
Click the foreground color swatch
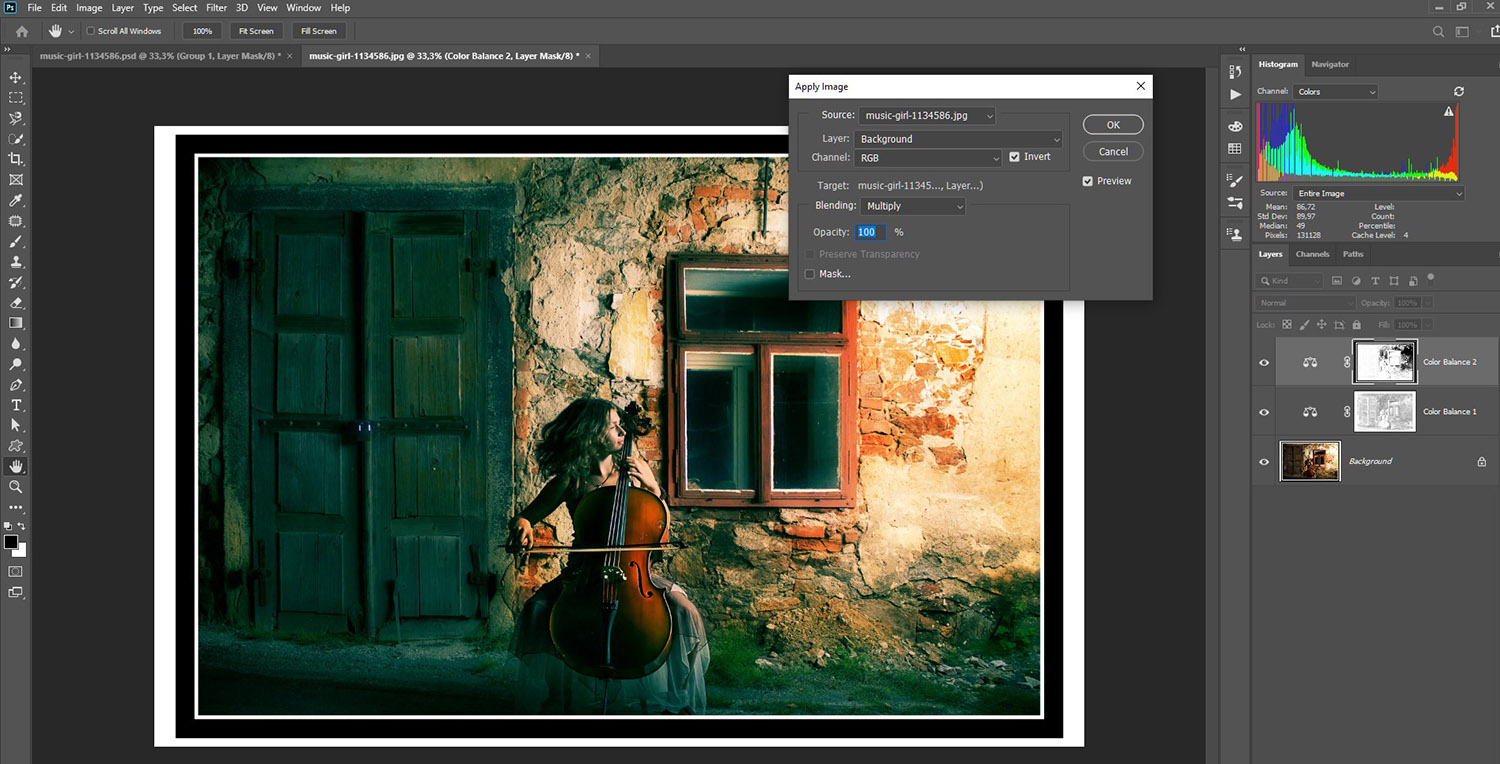[x=11, y=542]
